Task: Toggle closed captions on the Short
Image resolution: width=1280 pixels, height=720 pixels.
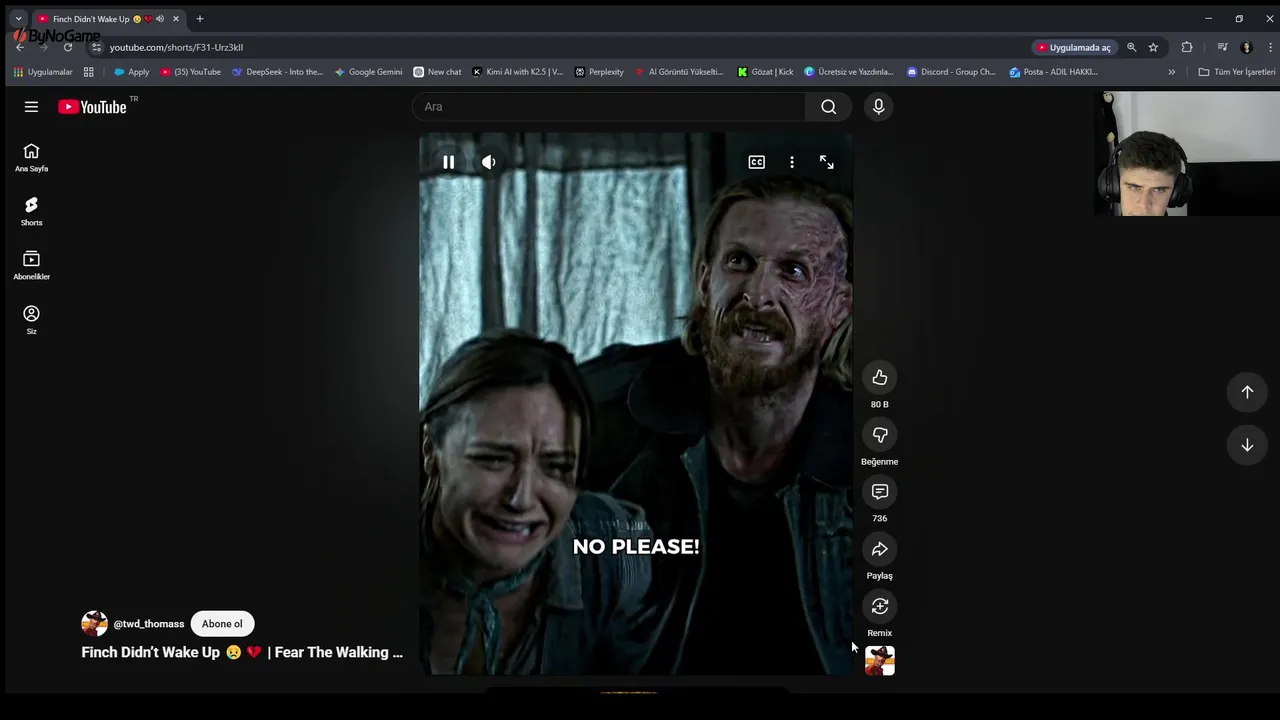Action: click(757, 162)
